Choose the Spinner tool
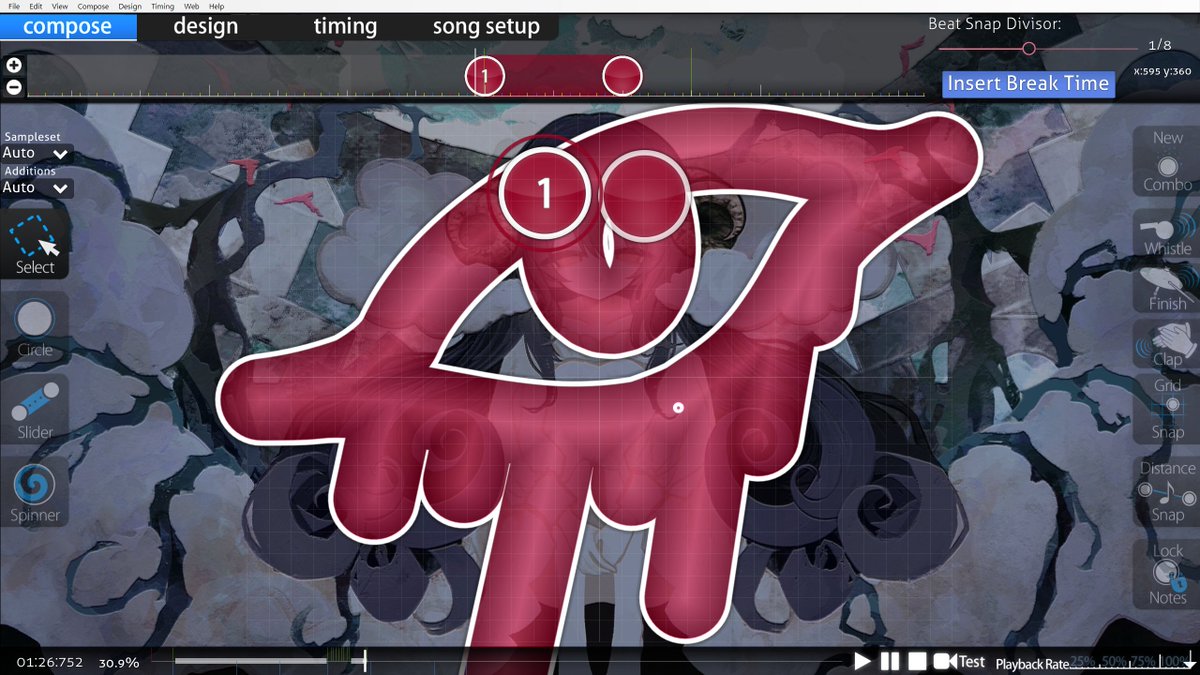1200x675 pixels. [35, 493]
